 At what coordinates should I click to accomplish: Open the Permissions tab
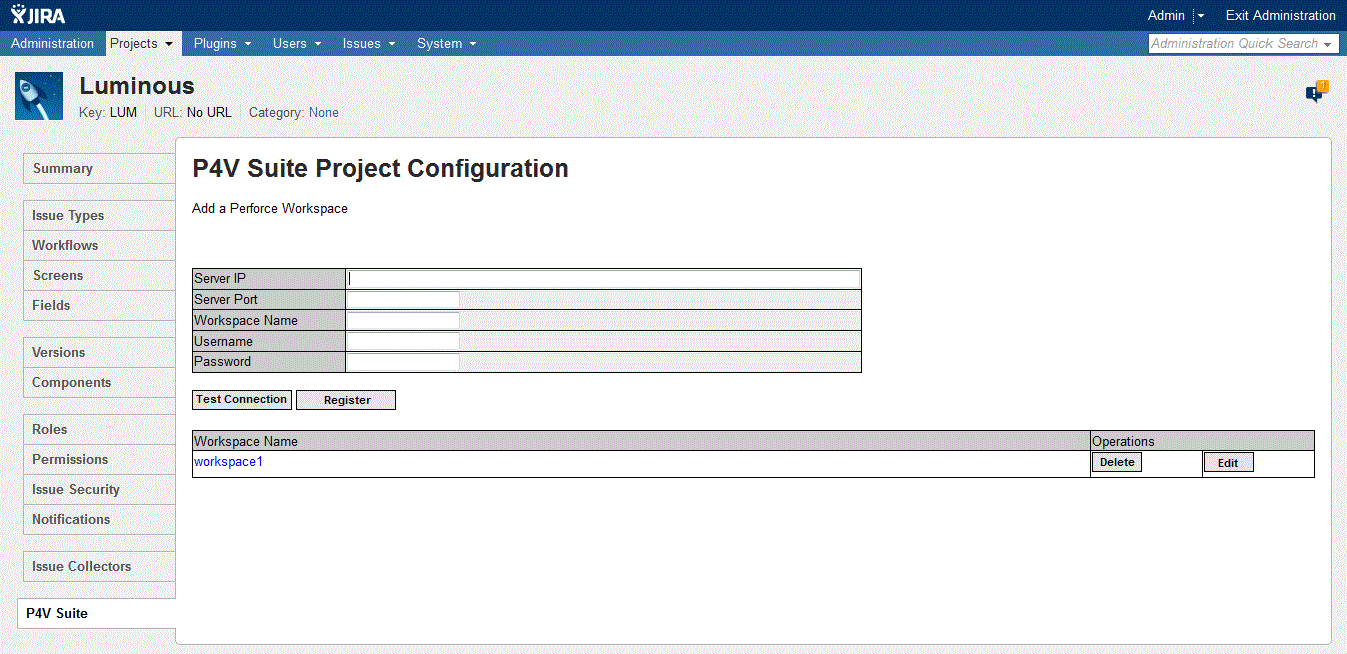click(x=99, y=459)
